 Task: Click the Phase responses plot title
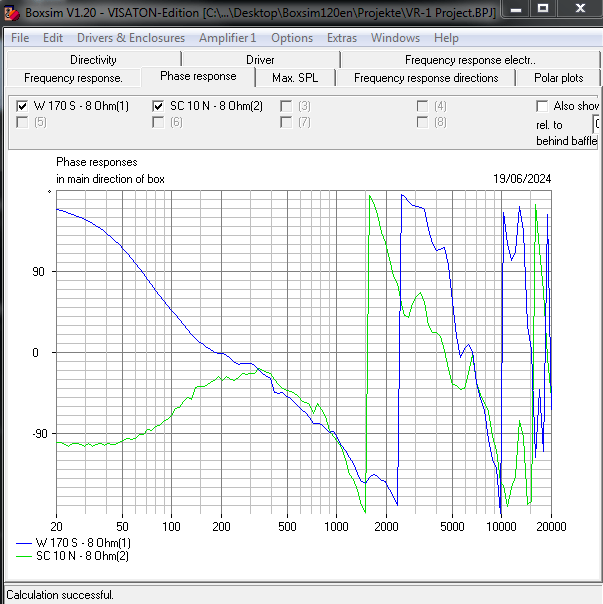[x=97, y=162]
